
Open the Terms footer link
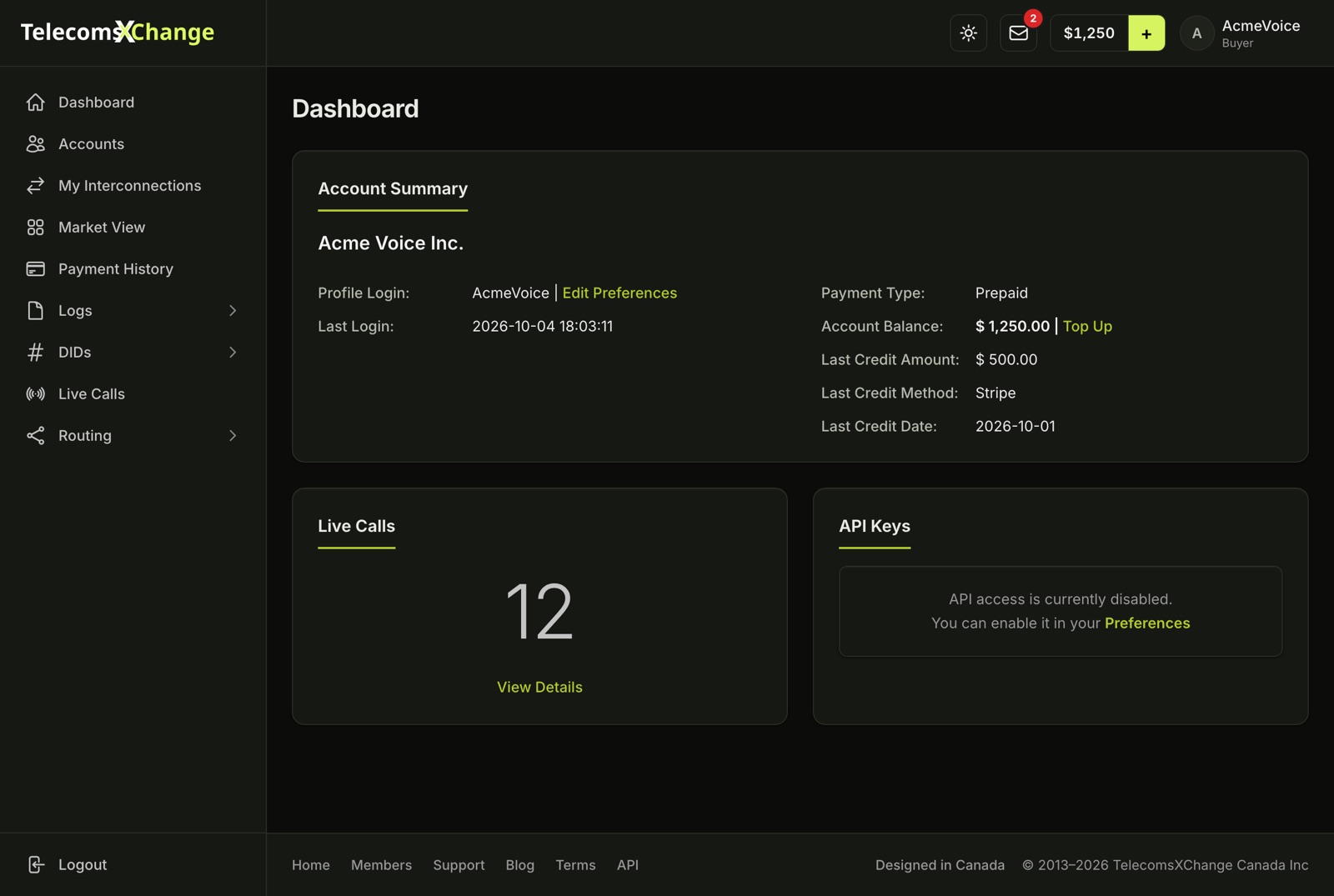pos(575,865)
